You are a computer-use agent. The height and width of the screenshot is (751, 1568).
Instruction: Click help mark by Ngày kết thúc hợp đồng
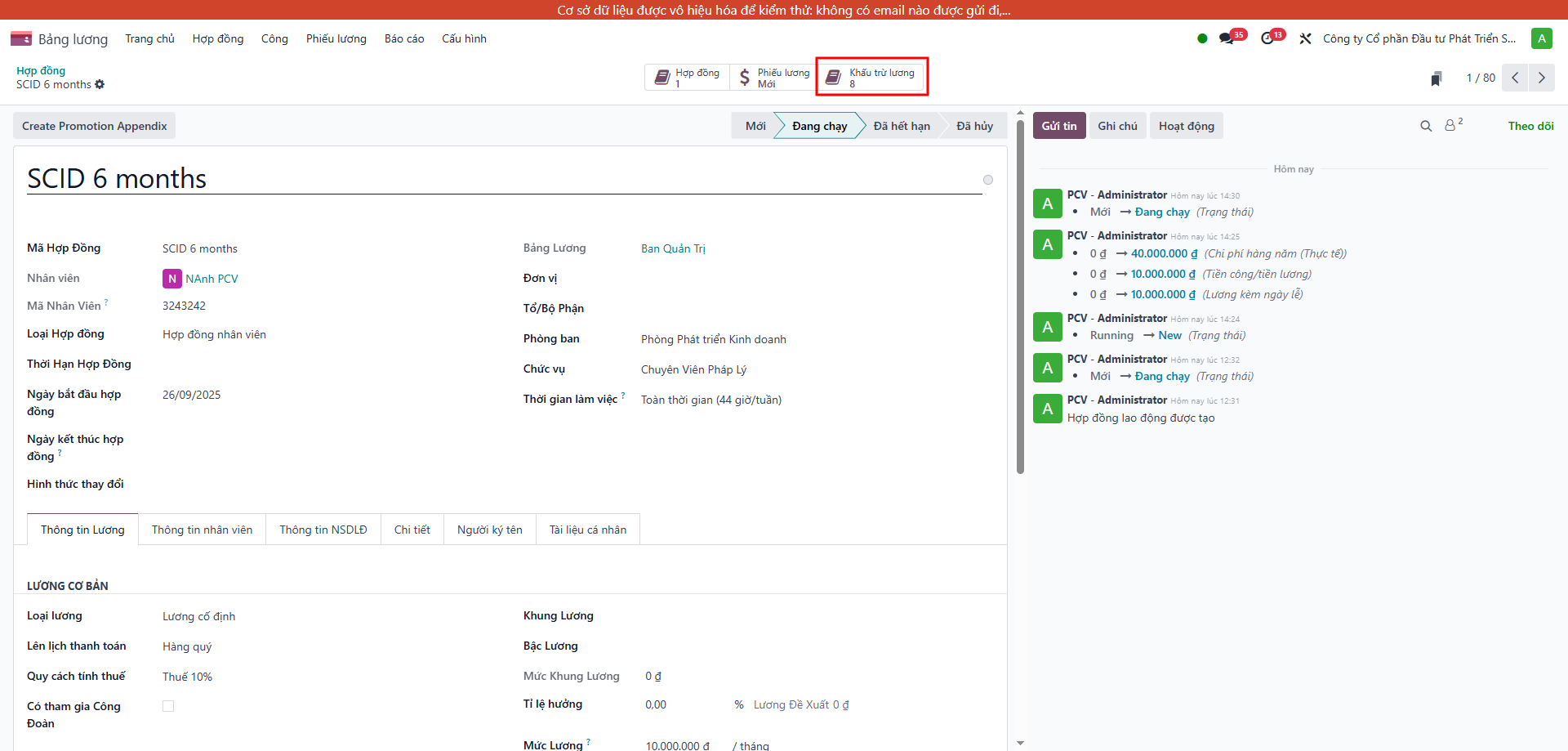tap(60, 453)
